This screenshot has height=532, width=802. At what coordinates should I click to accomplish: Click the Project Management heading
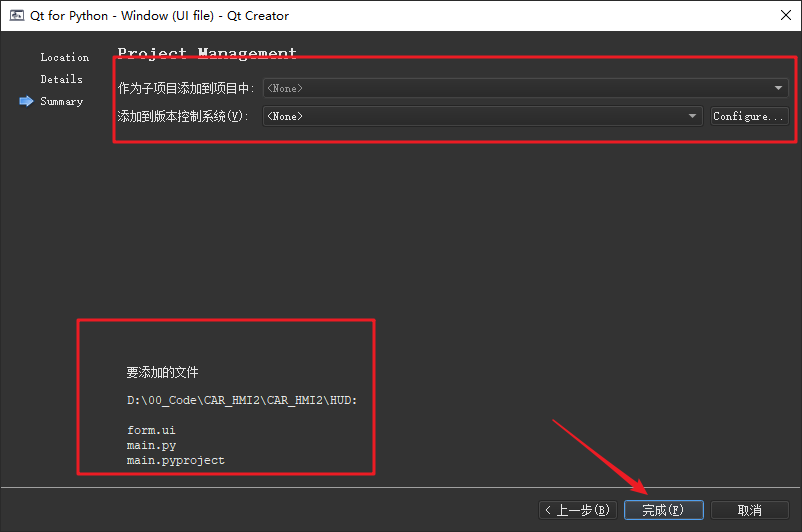[207, 53]
